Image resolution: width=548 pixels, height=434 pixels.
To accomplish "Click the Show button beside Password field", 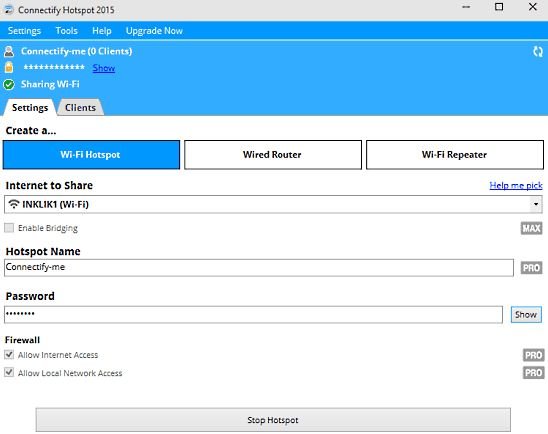I will pyautogui.click(x=526, y=314).
